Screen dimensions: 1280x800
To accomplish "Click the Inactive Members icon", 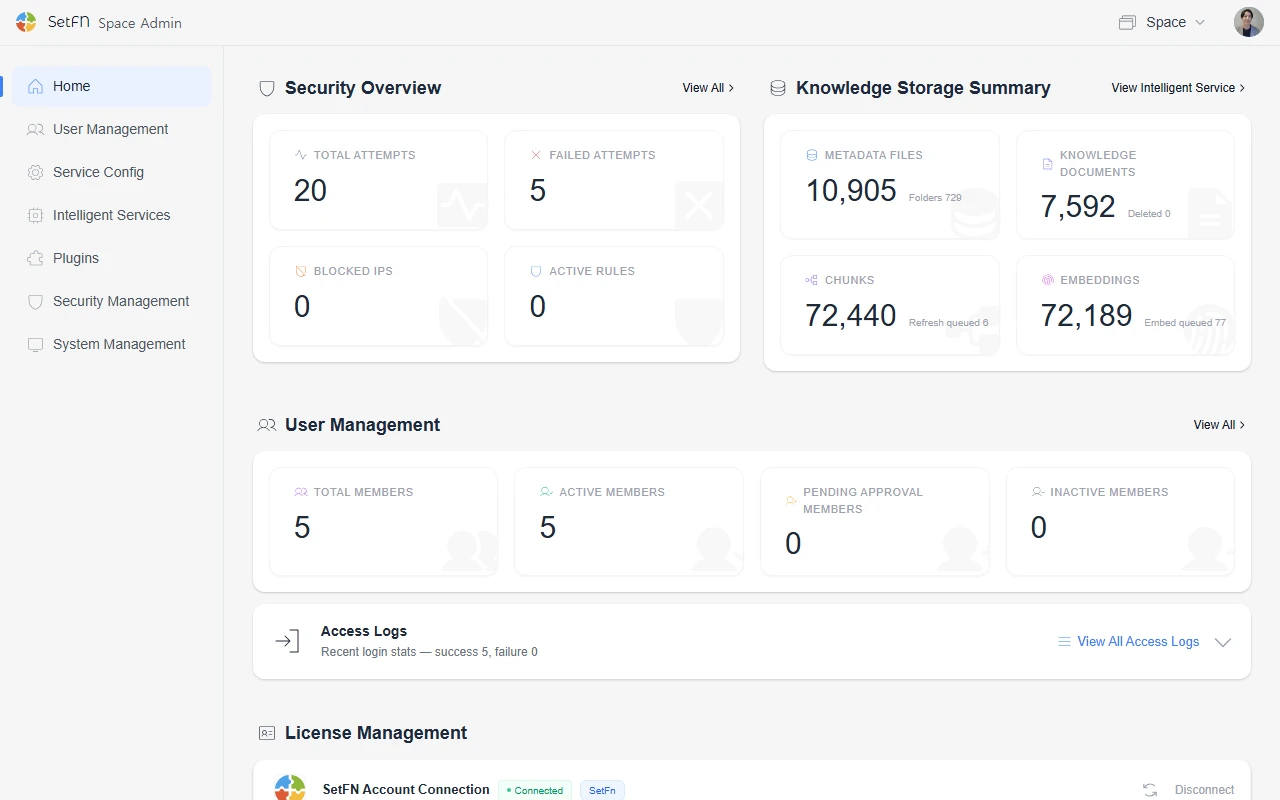I will coord(1038,492).
